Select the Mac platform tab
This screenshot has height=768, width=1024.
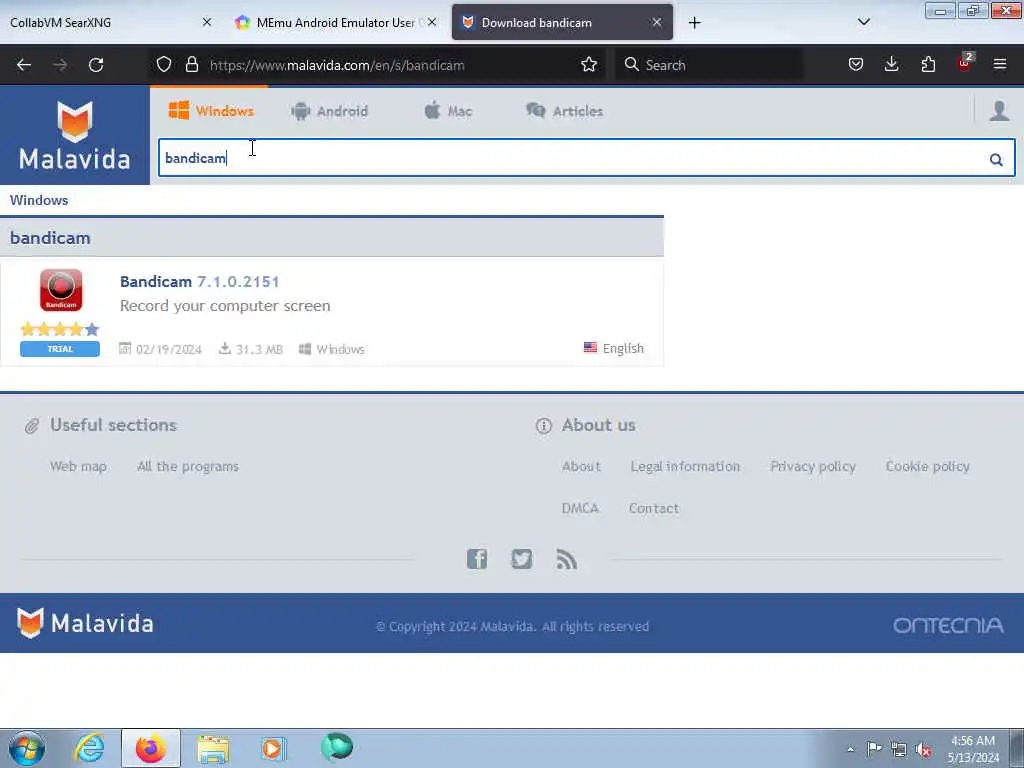[x=448, y=111]
